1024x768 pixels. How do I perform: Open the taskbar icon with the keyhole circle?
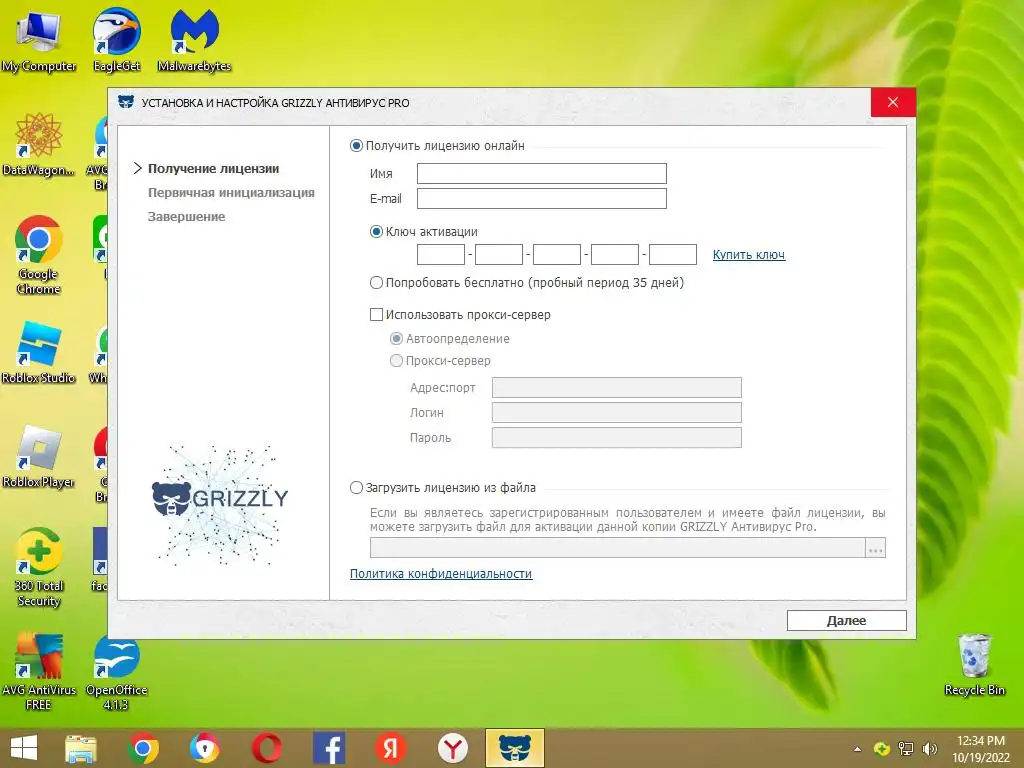[205, 748]
